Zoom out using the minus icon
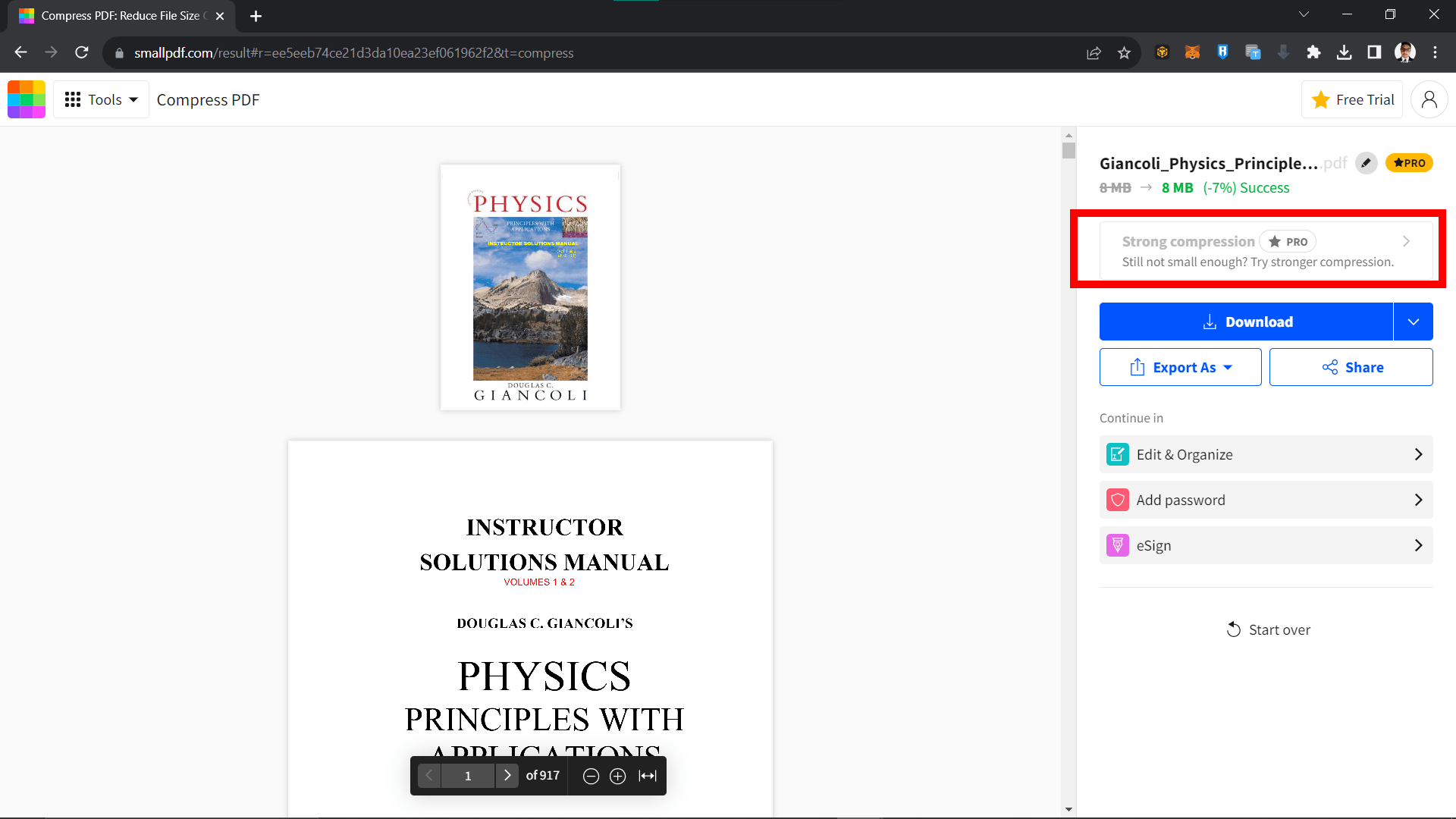 [591, 775]
